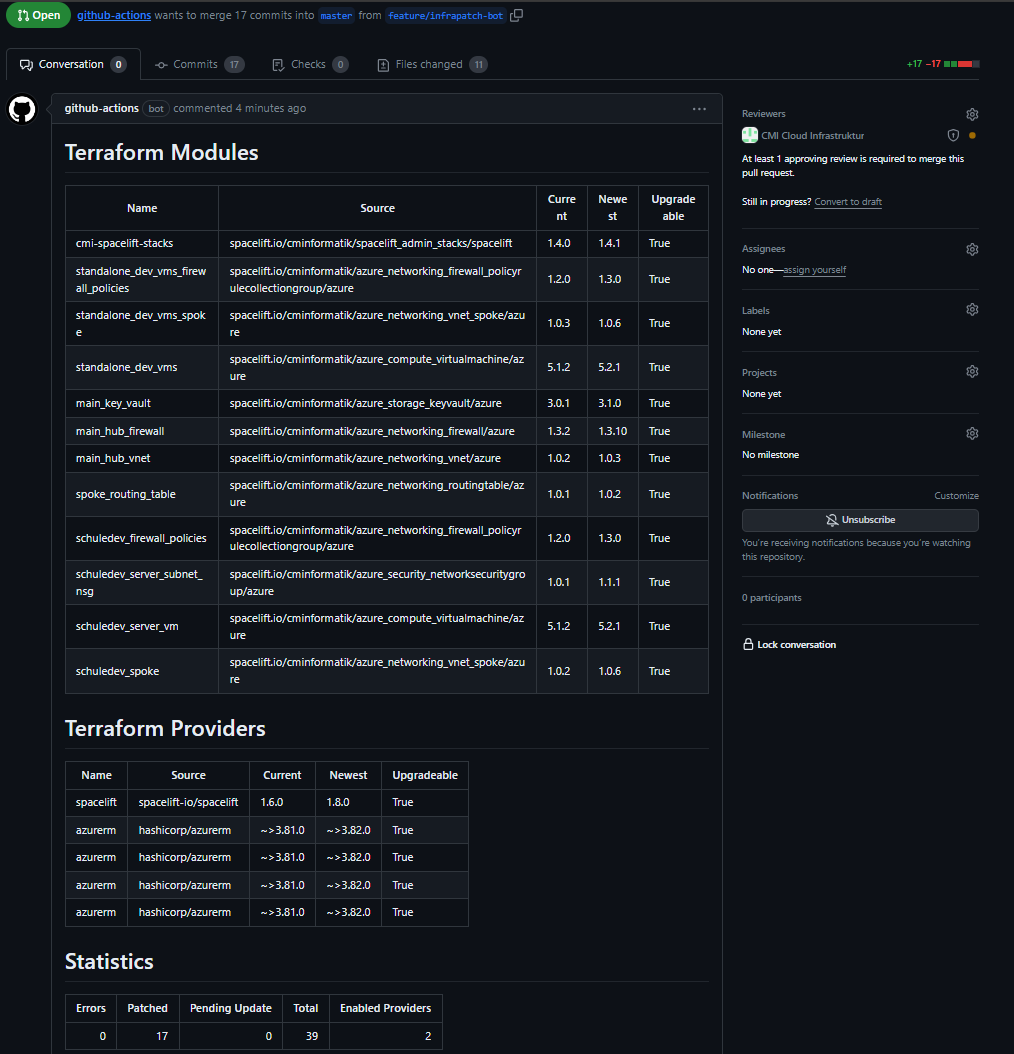Click the assign yourself link
Image resolution: width=1014 pixels, height=1054 pixels.
814,270
